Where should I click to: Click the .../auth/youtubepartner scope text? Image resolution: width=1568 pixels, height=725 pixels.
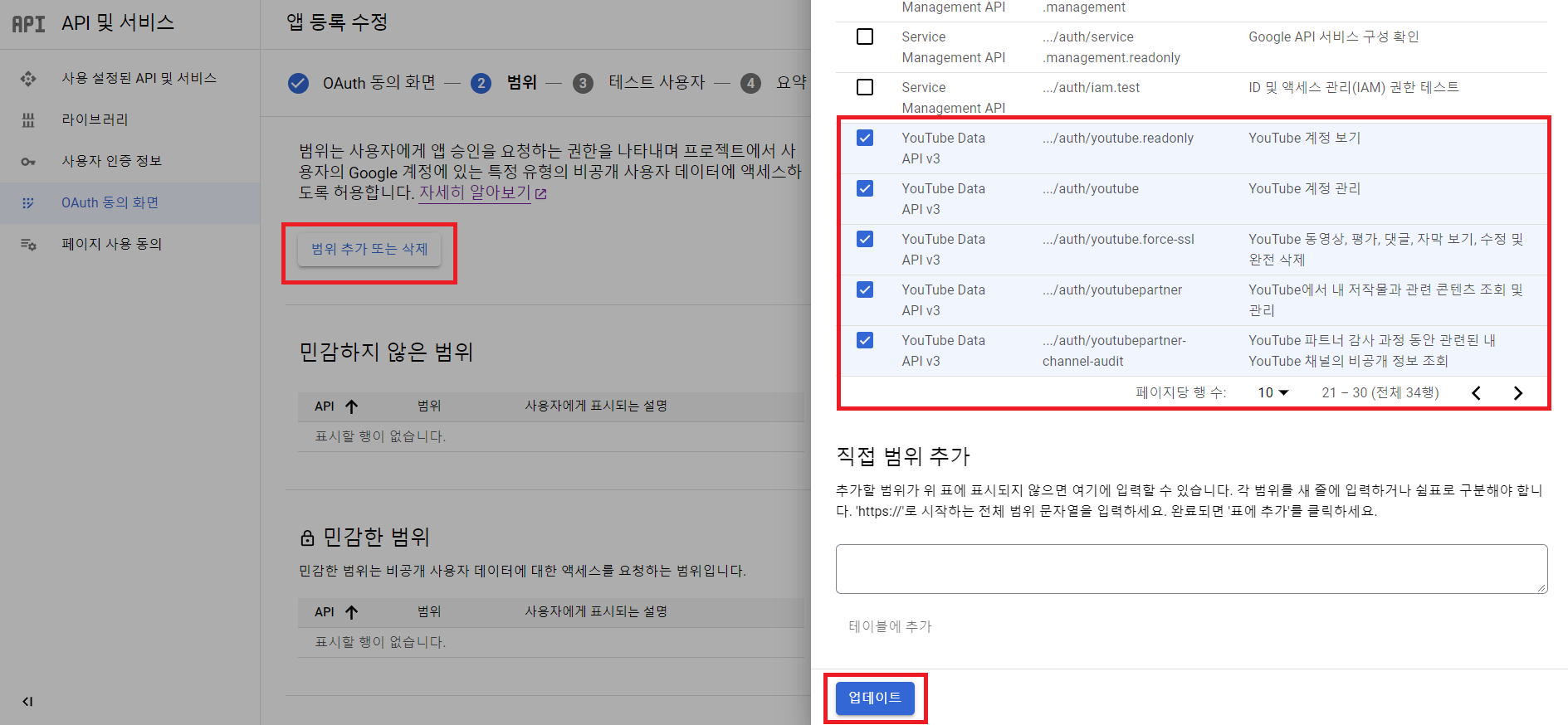1112,290
